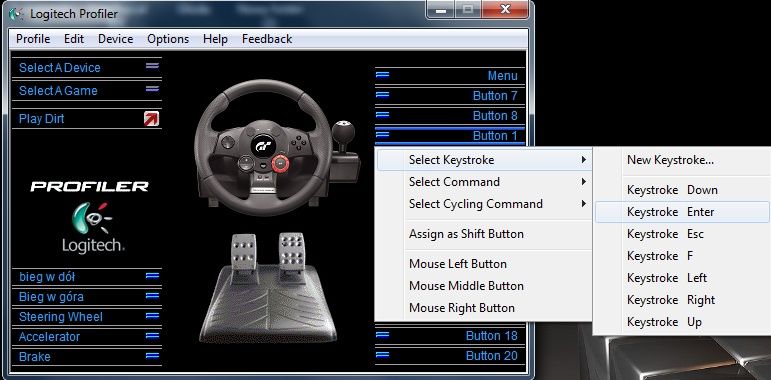Image resolution: width=771 pixels, height=380 pixels.
Task: Choose Mouse Right Button
Action: tap(484, 308)
